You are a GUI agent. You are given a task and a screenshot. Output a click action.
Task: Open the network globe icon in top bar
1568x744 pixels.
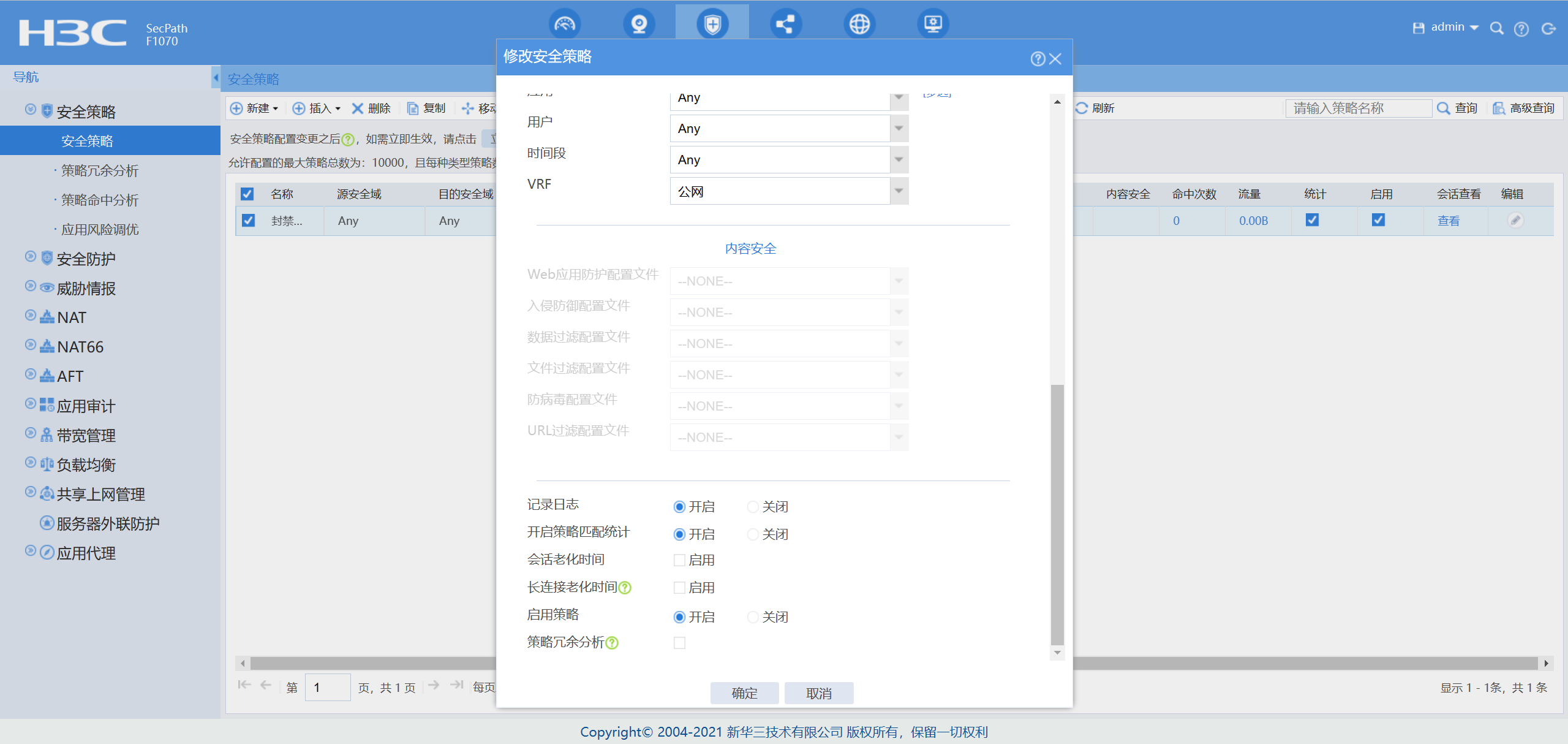859,25
